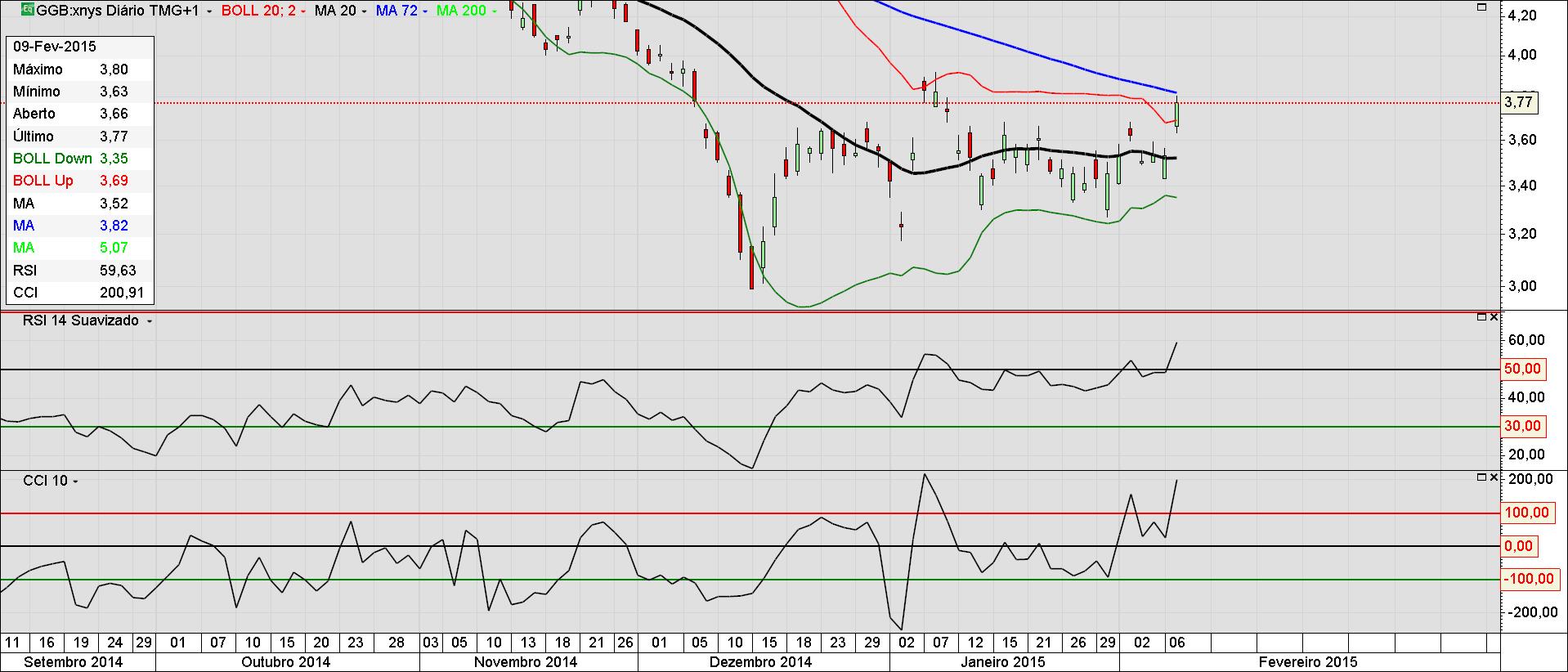This screenshot has width=1568, height=672.
Task: Select the CCI -100,00 level marker
Action: tap(1529, 579)
